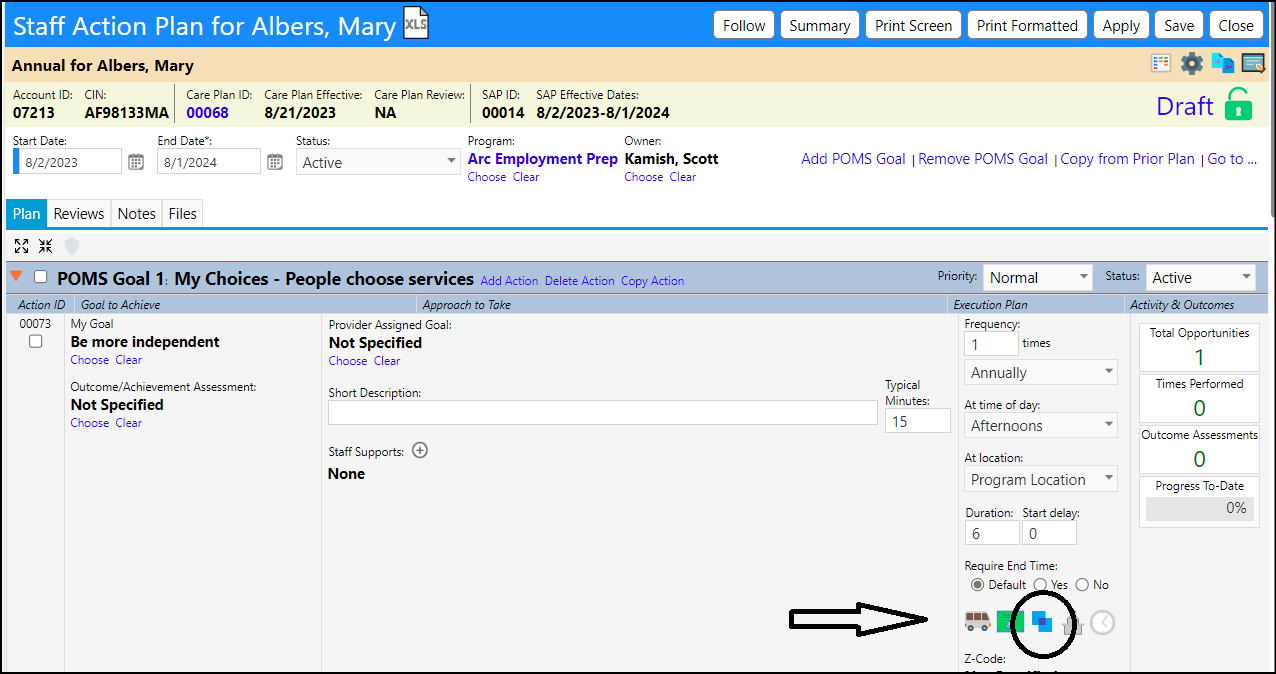Click the gray thumbs-up icon
The height and width of the screenshot is (674, 1276).
click(1072, 626)
